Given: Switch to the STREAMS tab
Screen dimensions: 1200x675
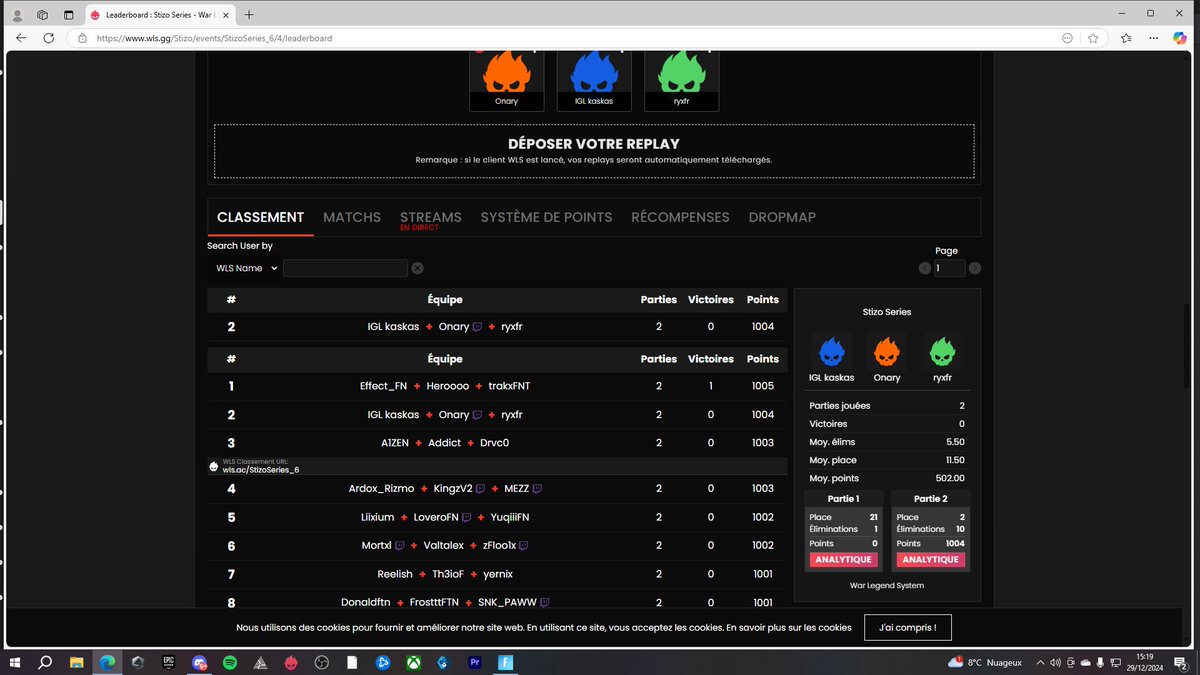Looking at the screenshot, I should click(431, 217).
